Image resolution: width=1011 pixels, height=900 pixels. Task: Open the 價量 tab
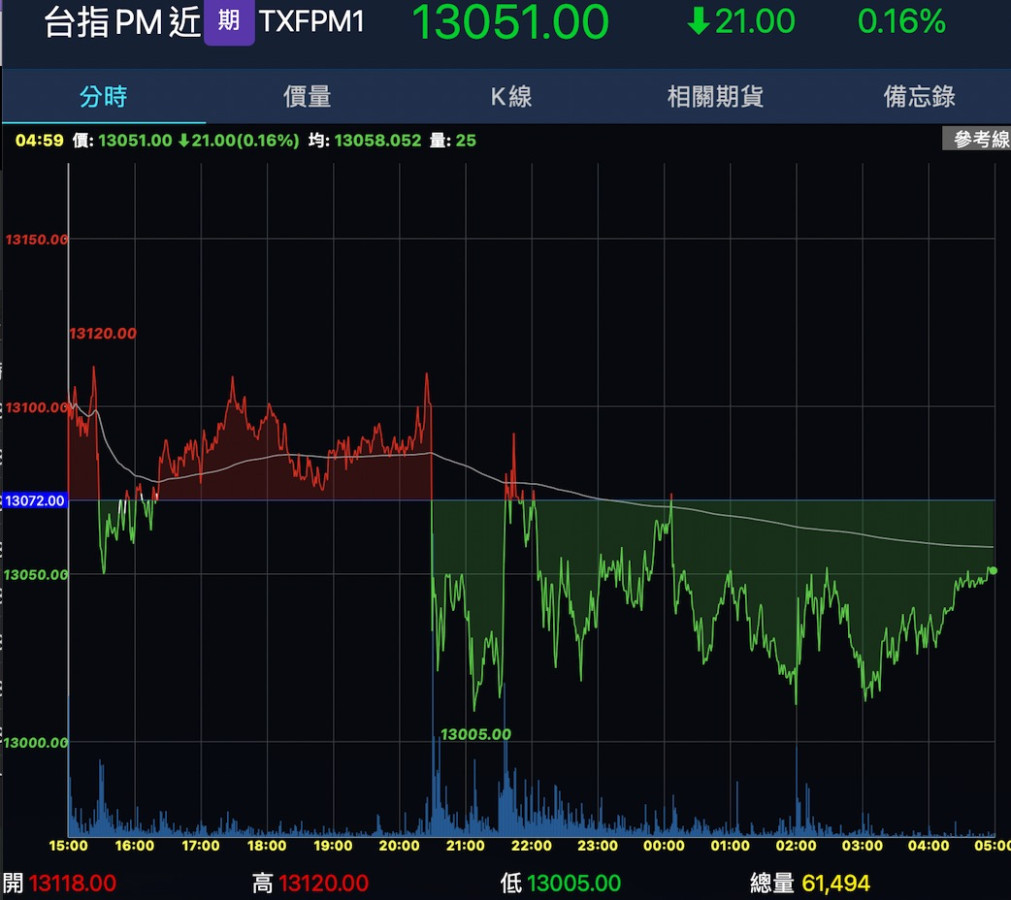(x=308, y=97)
